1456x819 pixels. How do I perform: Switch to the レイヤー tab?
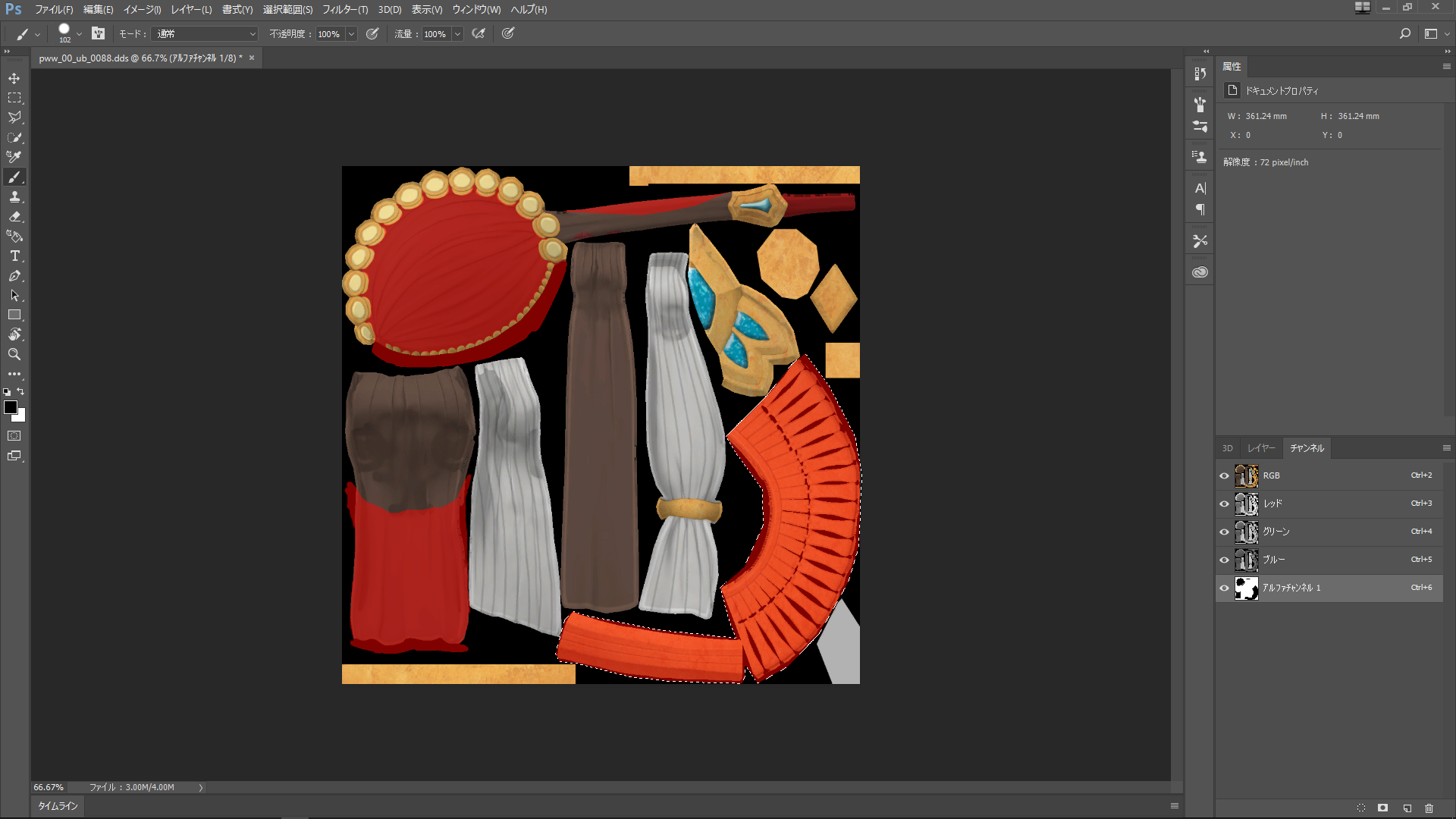coord(1261,448)
